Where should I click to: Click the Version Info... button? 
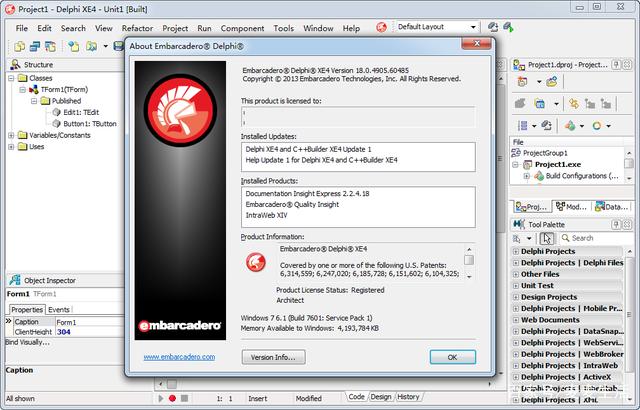tap(273, 357)
